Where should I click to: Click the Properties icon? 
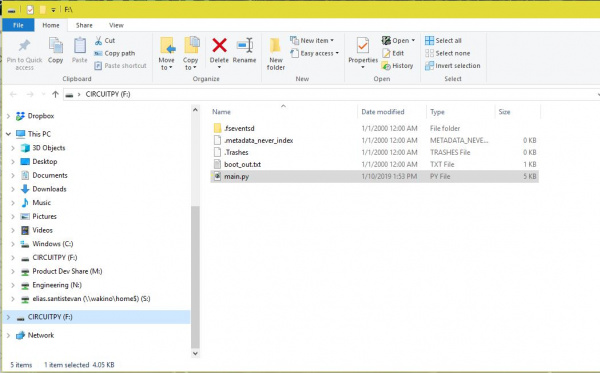point(363,46)
